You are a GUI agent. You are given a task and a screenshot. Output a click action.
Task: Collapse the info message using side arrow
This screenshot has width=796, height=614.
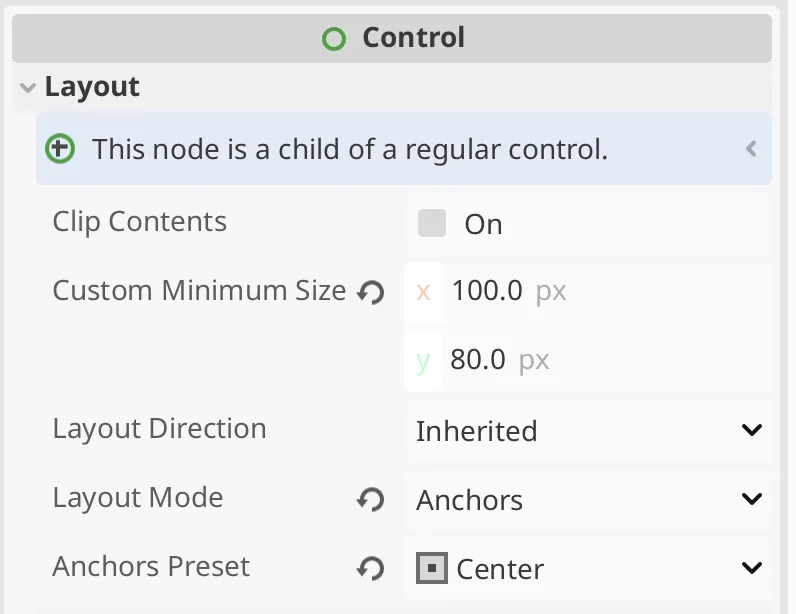751,149
